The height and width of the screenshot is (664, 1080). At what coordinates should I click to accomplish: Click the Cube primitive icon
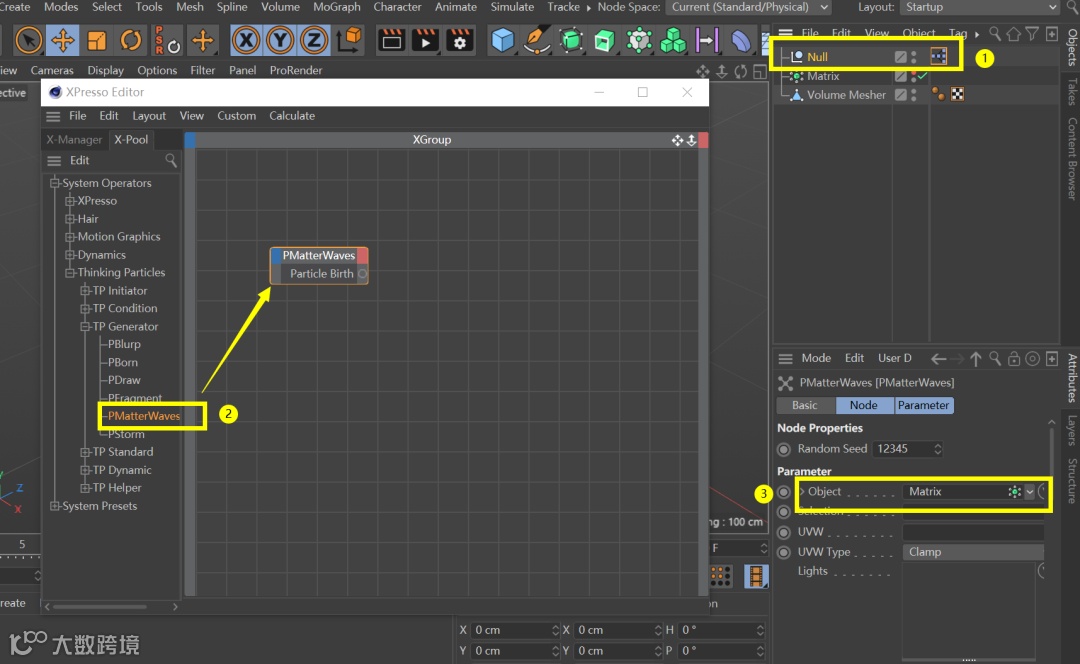click(503, 41)
